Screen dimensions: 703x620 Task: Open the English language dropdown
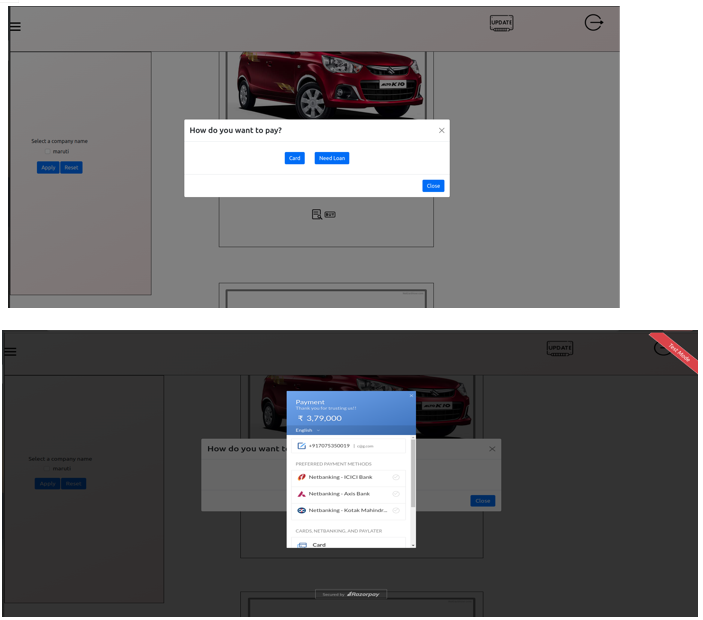pyautogui.click(x=308, y=430)
